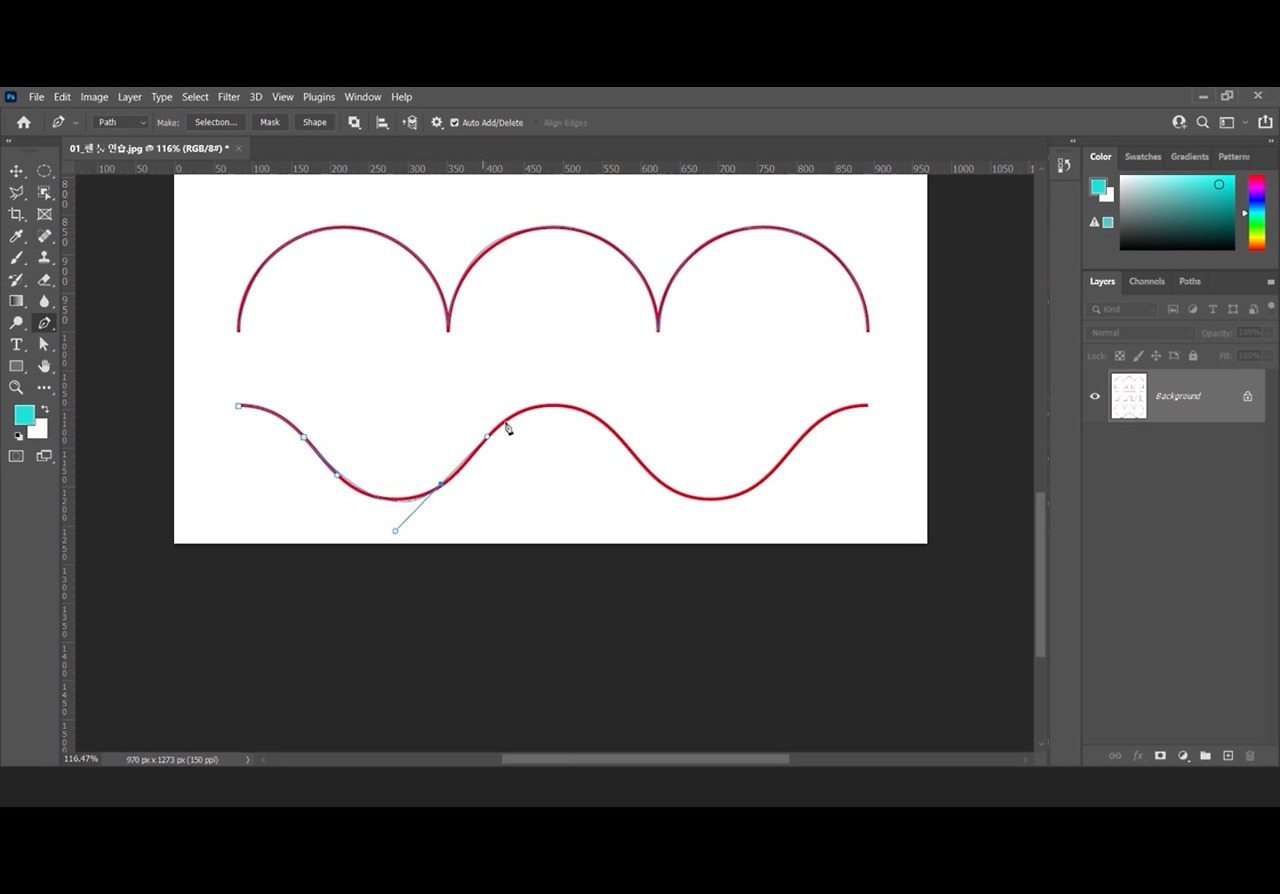Select the Zoom tool in toolbox
This screenshot has height=894, width=1280.
[x=16, y=387]
